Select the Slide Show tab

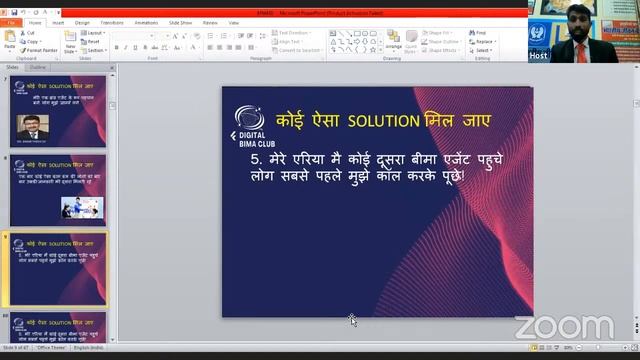coord(180,23)
